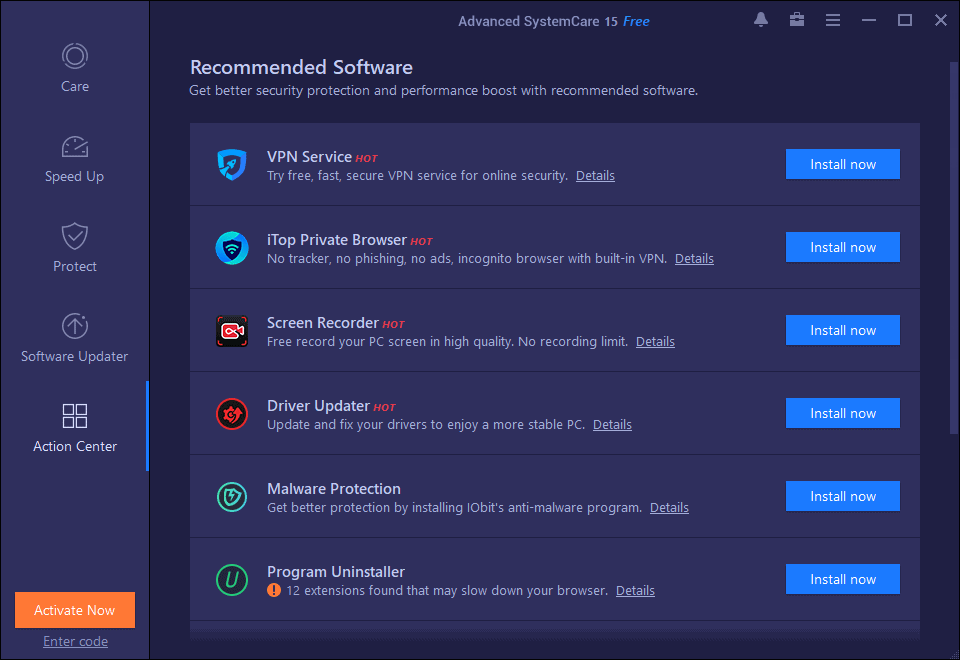Install the VPN Service now

coord(842,164)
